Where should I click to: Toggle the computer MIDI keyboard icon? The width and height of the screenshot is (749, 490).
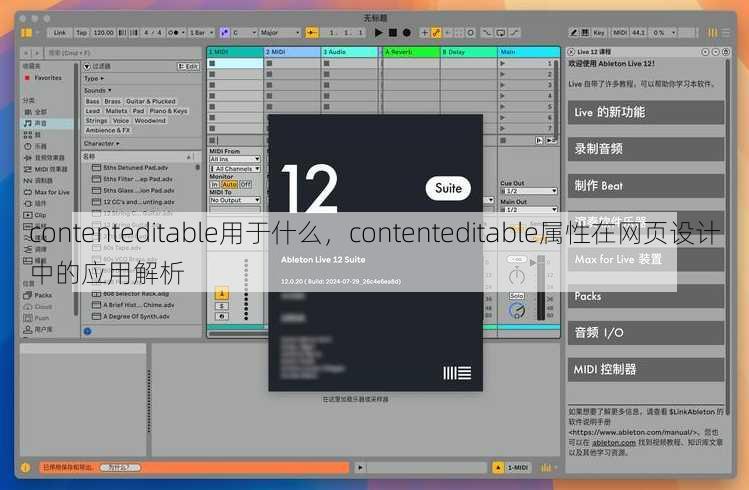click(x=585, y=32)
